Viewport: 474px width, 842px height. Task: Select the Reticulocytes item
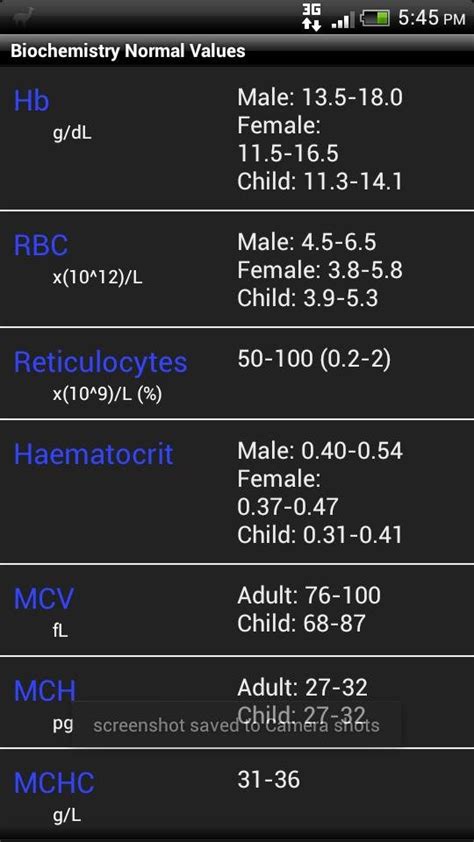tap(237, 373)
